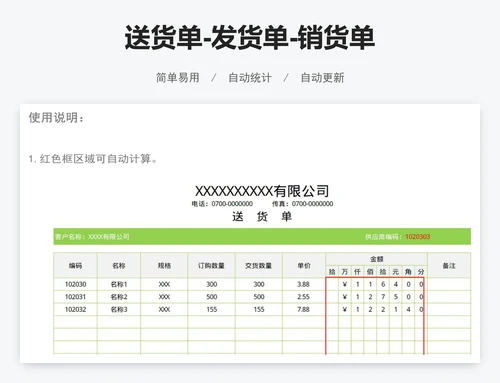Click the empty 备注 cell in row 102030
This screenshot has width=500, height=383.
tap(449, 284)
